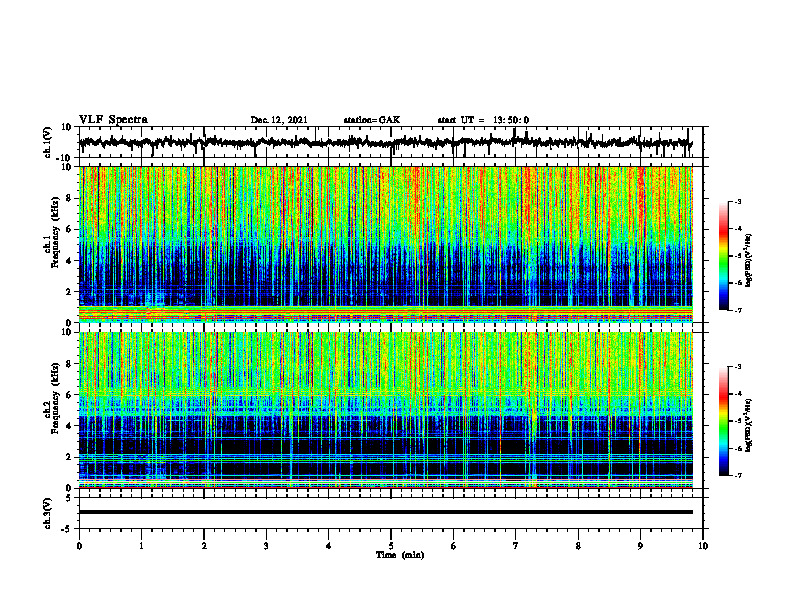Click the "8" kHz tick on ch.1 frequency axis
Screen dimensions: 792x612
tap(70, 198)
